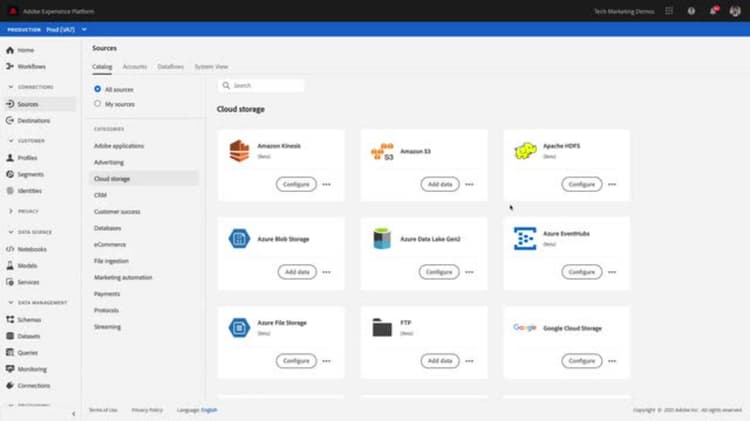Click Configure on Apache HDFS card
750x421 pixels.
[582, 184]
